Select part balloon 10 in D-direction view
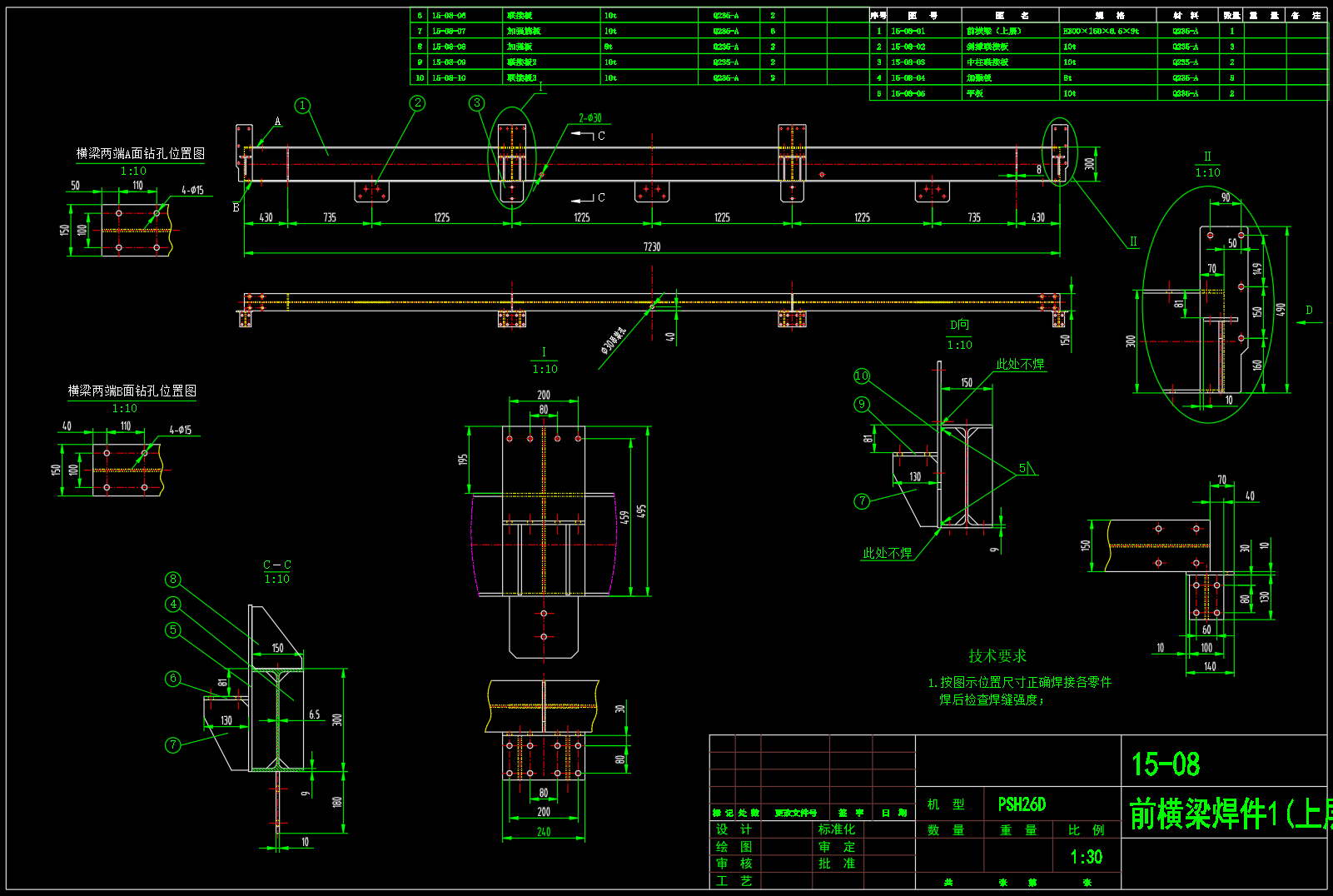This screenshot has width=1333, height=896. click(x=862, y=376)
